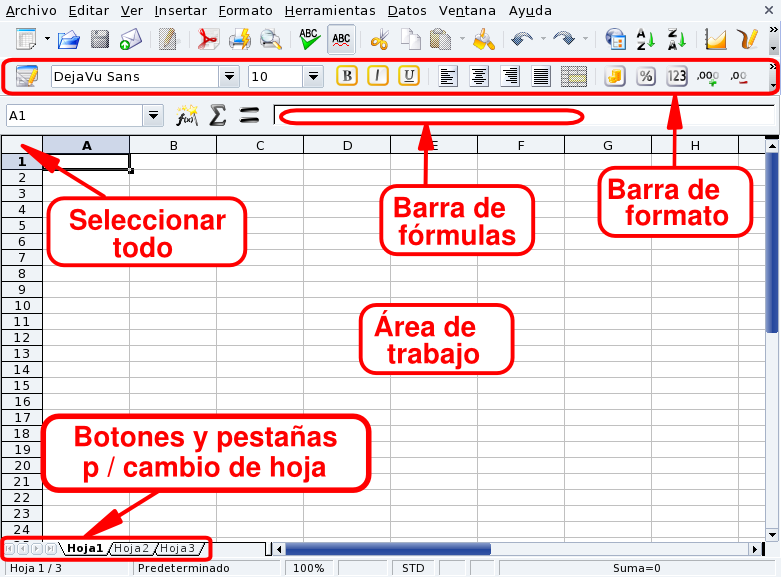Click the vertical scrollbar thumb
The width and height of the screenshot is (781, 577).
(772, 243)
